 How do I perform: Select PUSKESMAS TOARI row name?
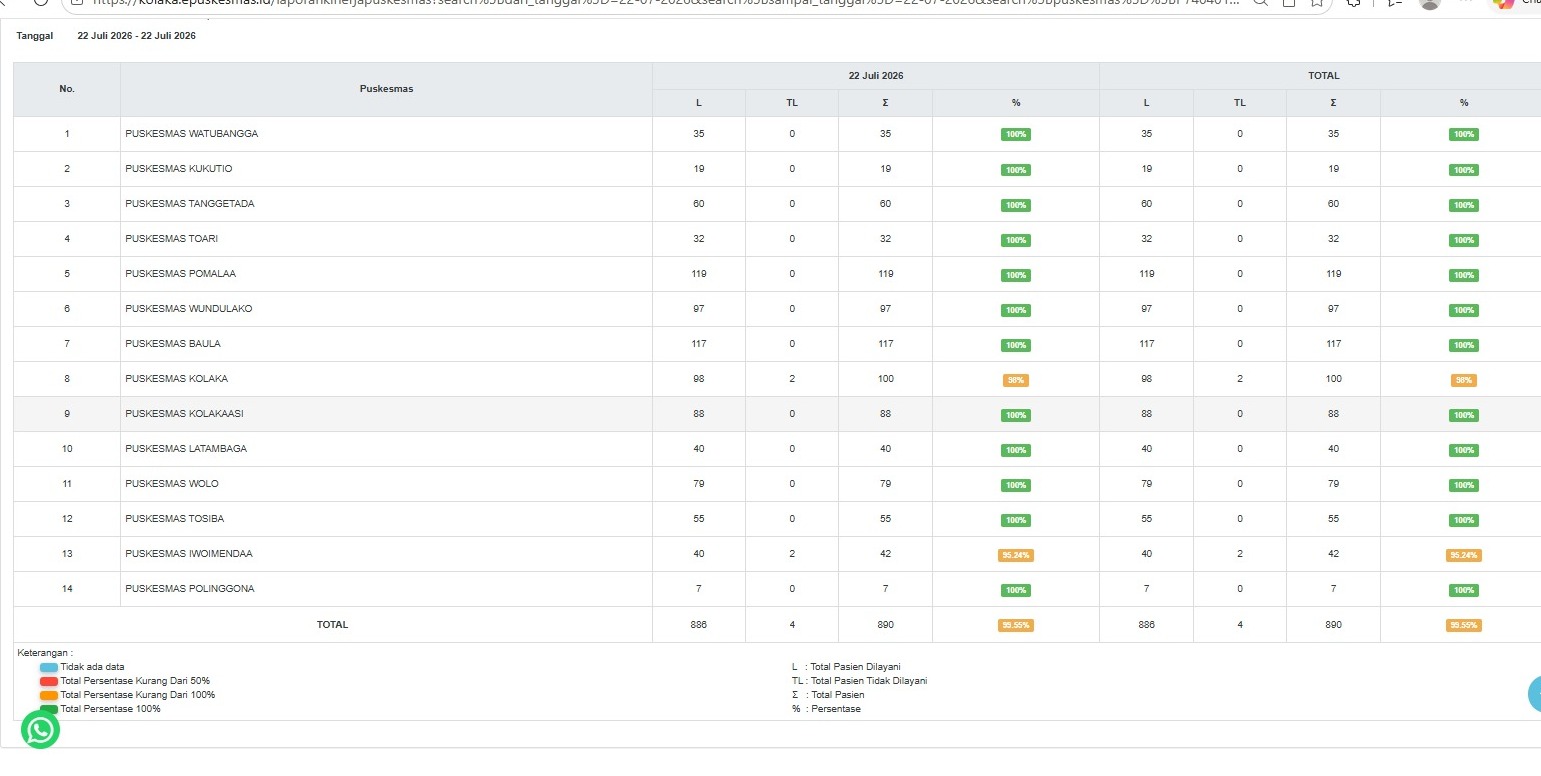172,239
